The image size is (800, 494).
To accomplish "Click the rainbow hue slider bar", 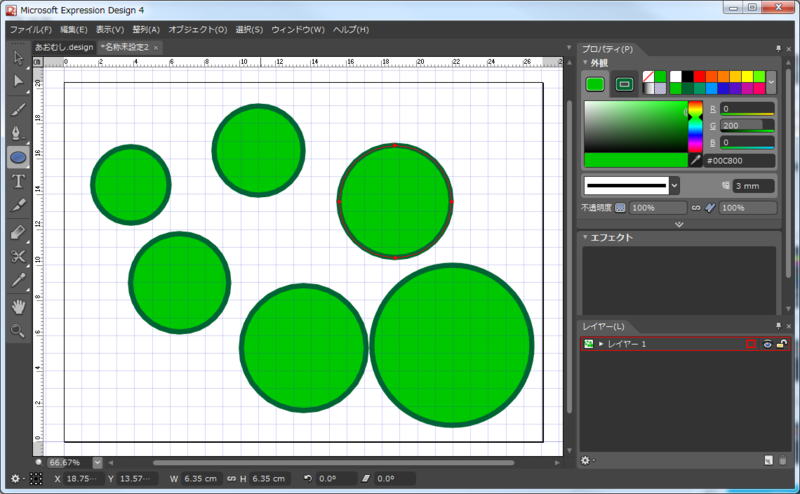I will (695, 127).
